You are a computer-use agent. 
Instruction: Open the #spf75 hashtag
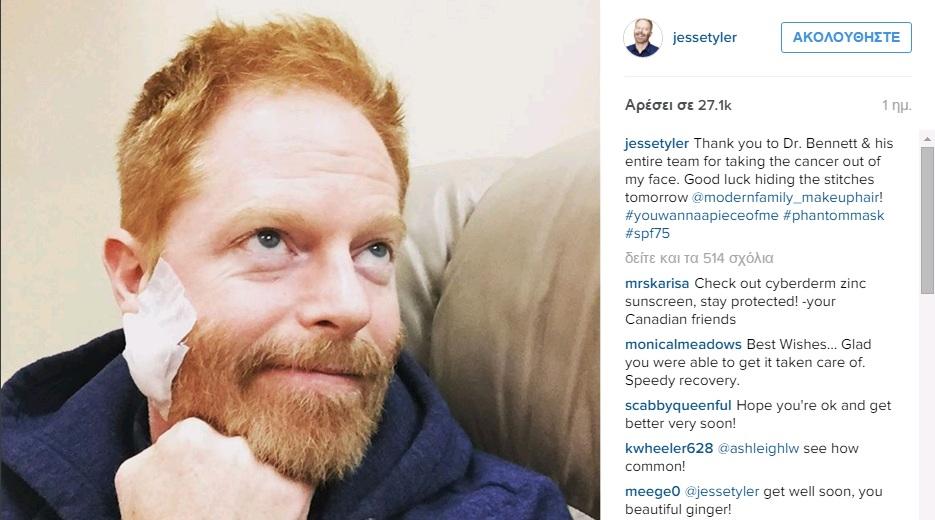point(648,233)
